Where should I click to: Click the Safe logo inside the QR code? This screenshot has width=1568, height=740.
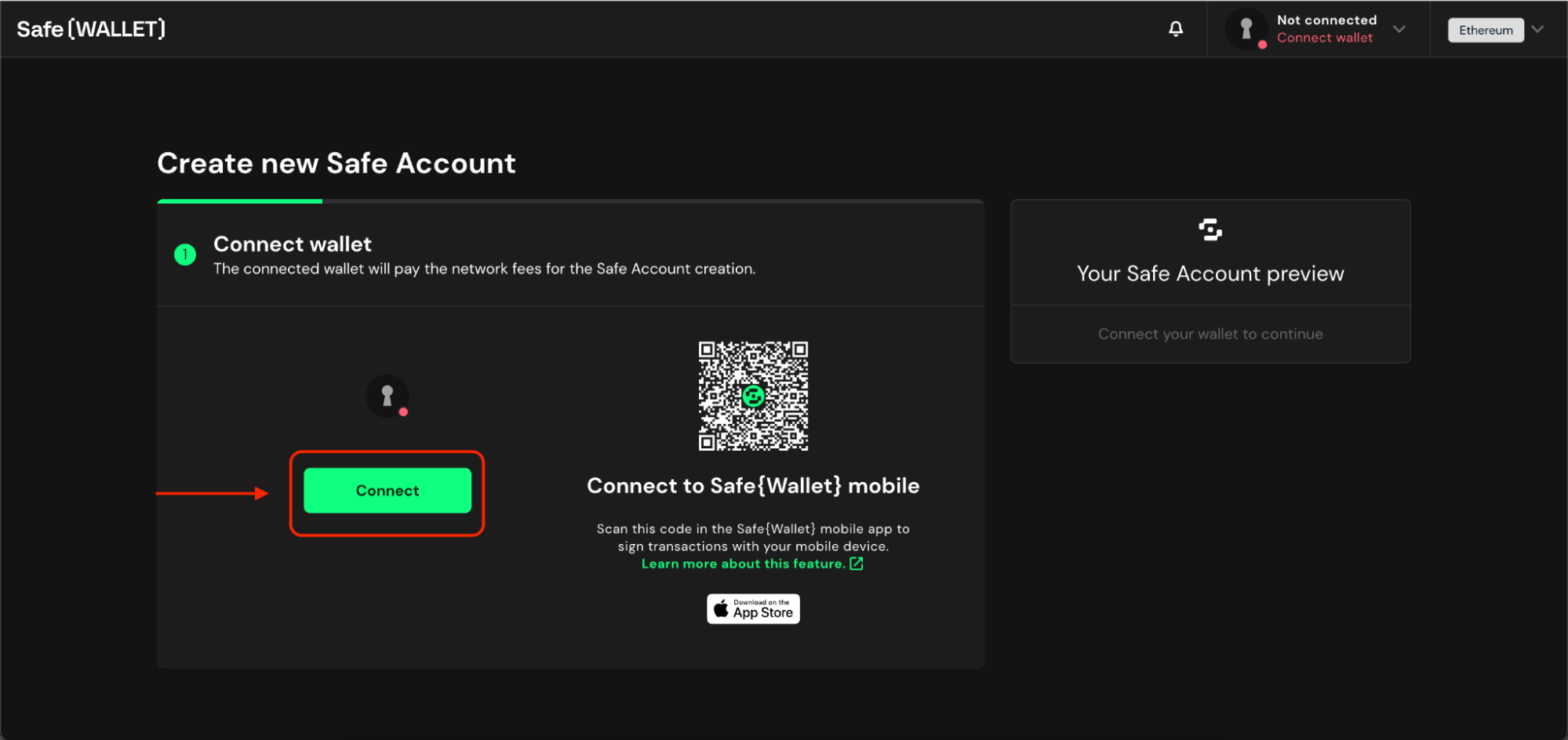[752, 396]
